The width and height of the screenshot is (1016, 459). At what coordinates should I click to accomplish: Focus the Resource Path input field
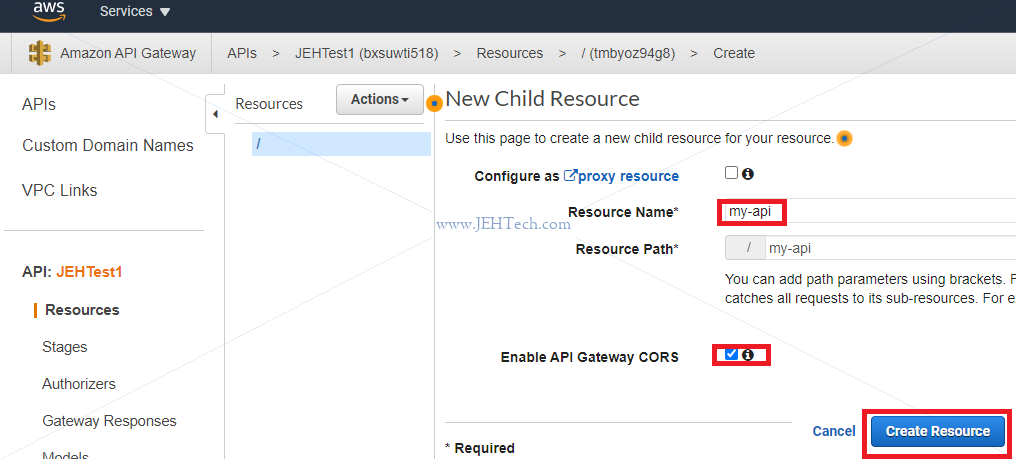click(891, 248)
